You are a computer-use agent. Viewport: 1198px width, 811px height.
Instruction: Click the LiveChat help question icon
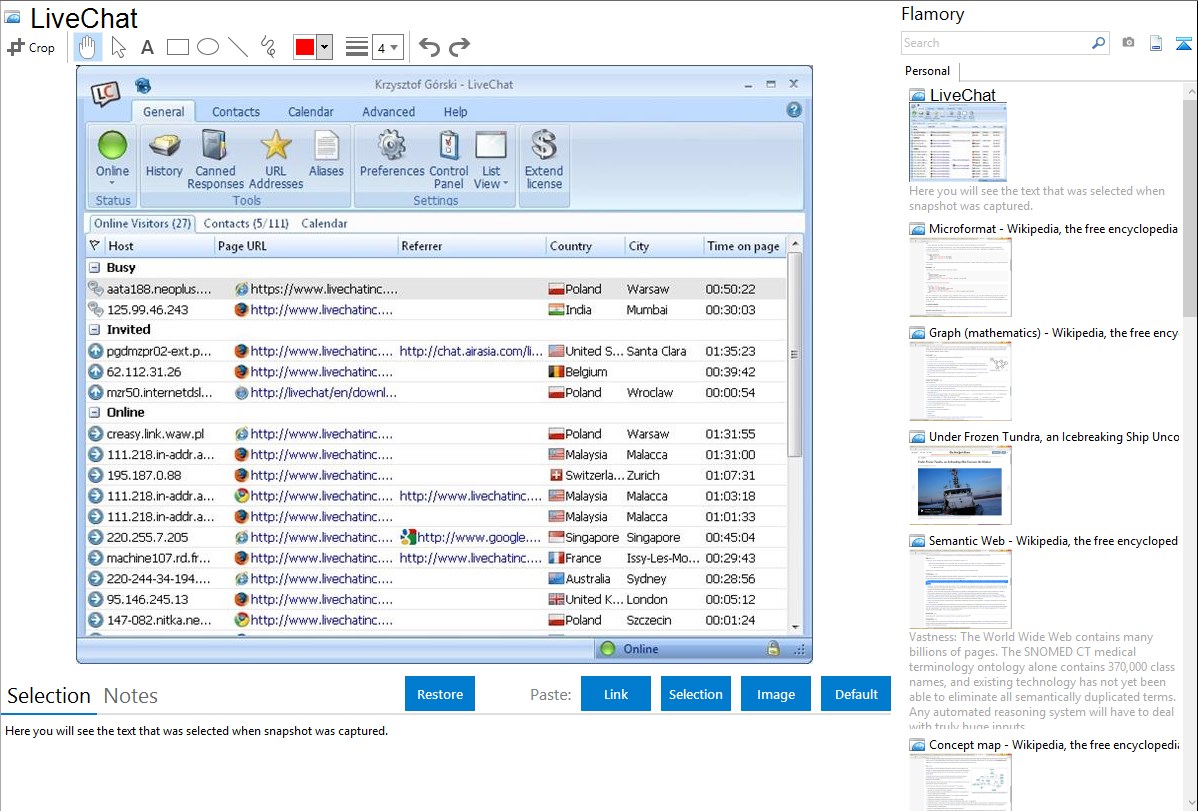point(794,110)
